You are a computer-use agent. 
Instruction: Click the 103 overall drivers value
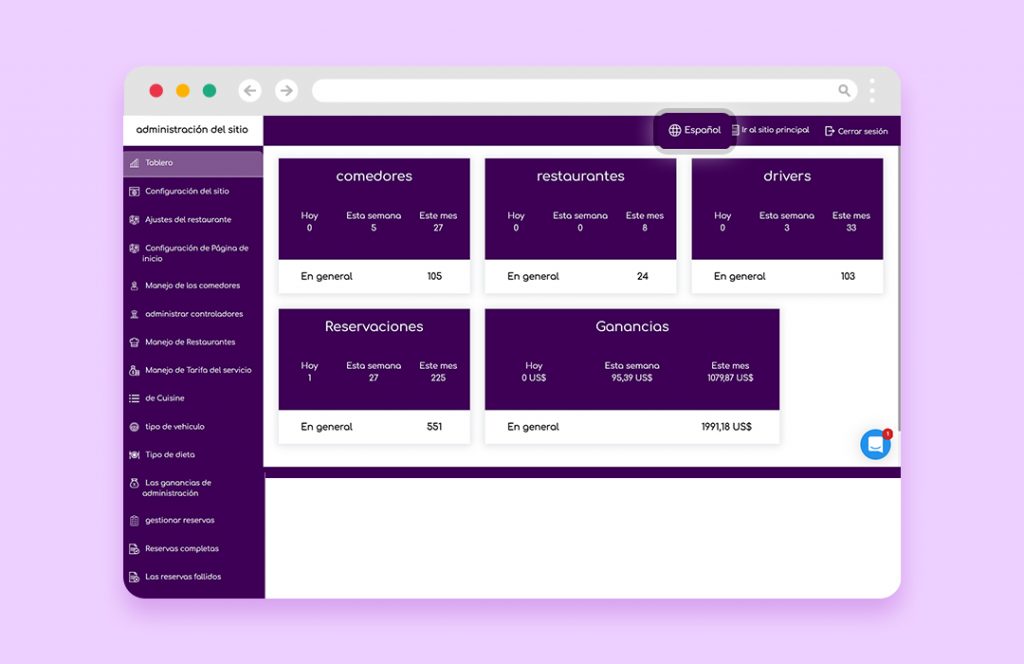[848, 276]
